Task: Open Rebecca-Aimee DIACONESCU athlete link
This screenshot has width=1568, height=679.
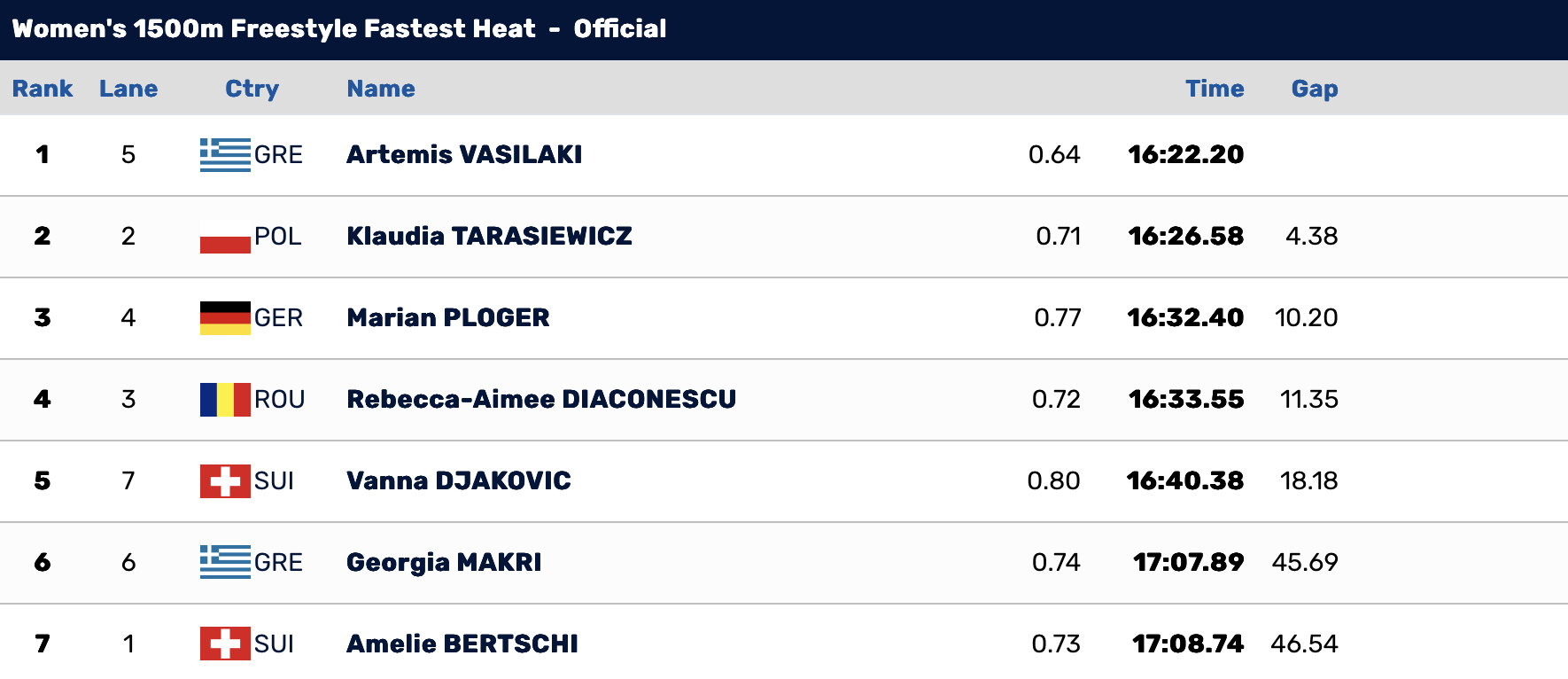Action: click(541, 399)
